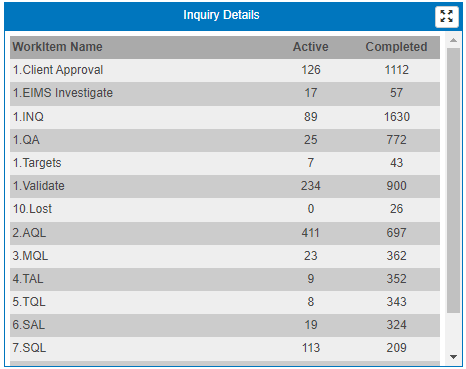
Task: Click the scrollbar up arrow
Action: coord(453,40)
